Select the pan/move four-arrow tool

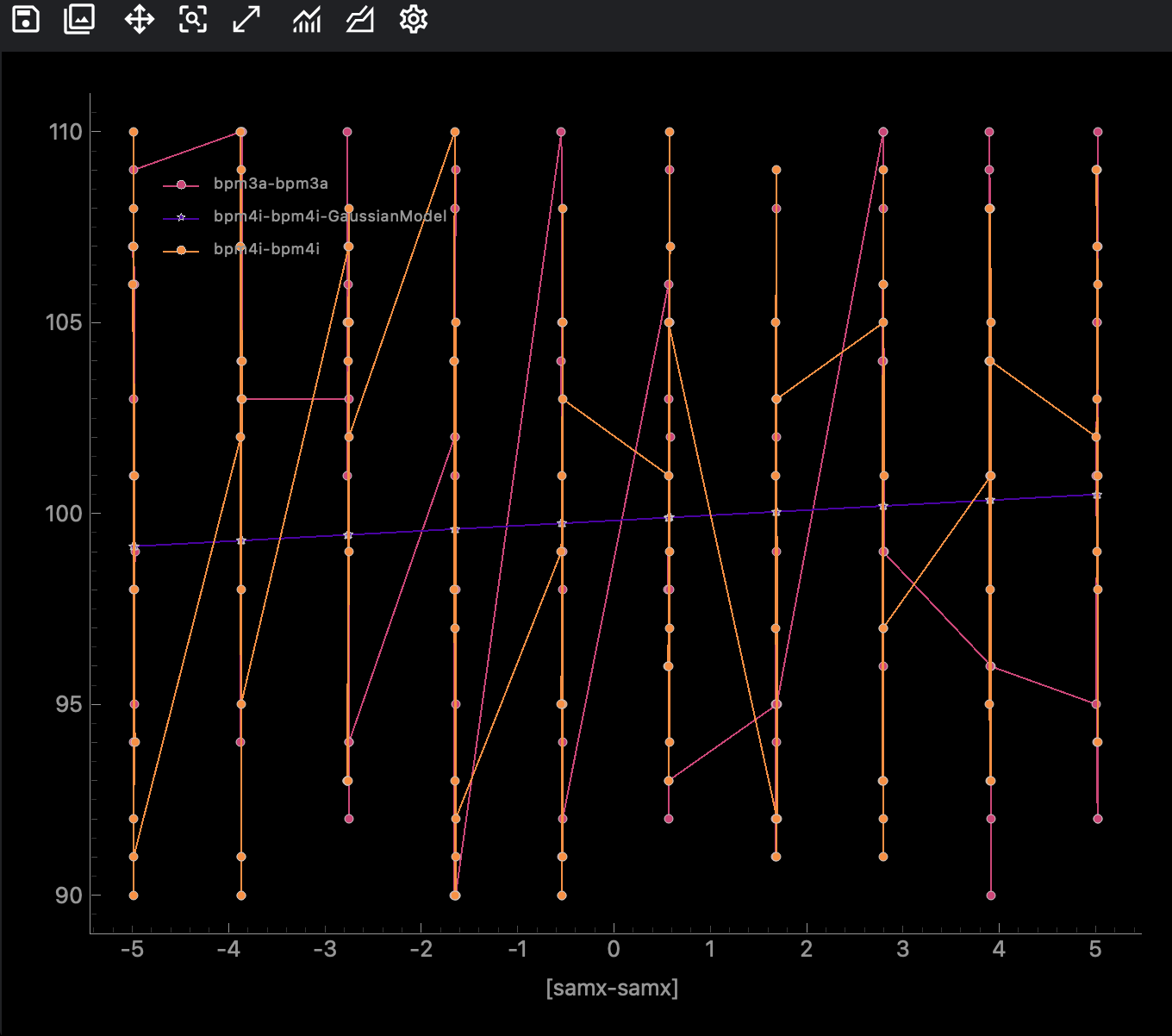click(x=139, y=19)
